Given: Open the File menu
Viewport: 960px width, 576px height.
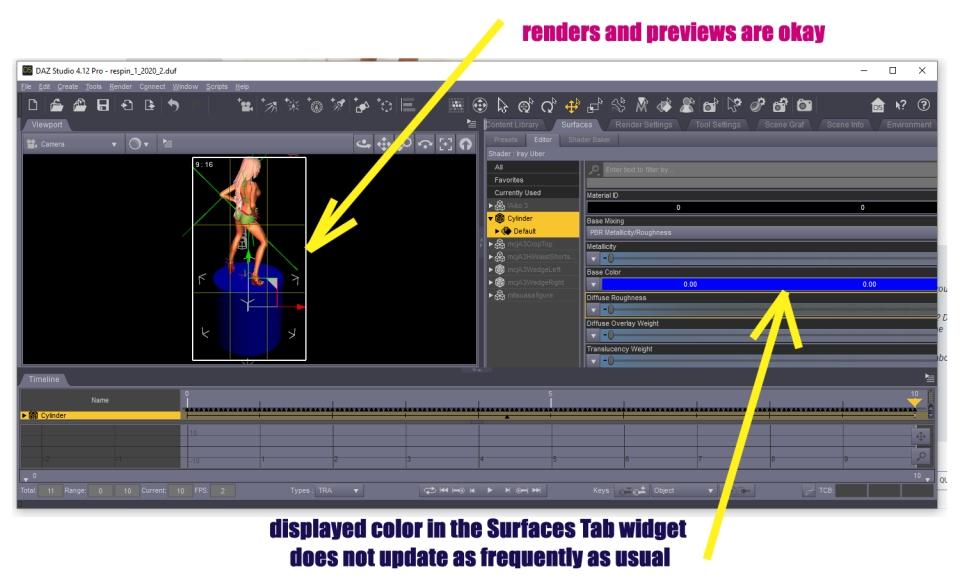Looking at the screenshot, I should point(26,87).
